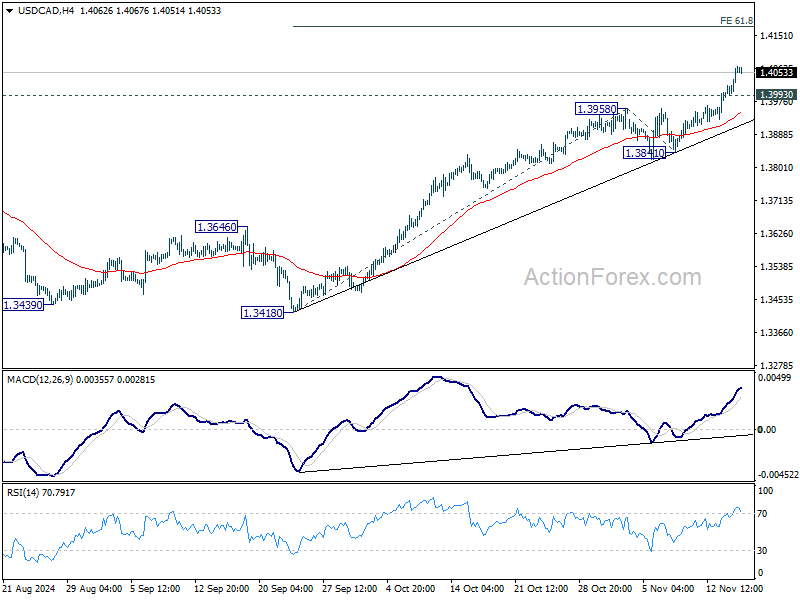Viewport: 800px width, 600px height.
Task: Select the 5 Nov 04:00 time label
Action: [668, 589]
